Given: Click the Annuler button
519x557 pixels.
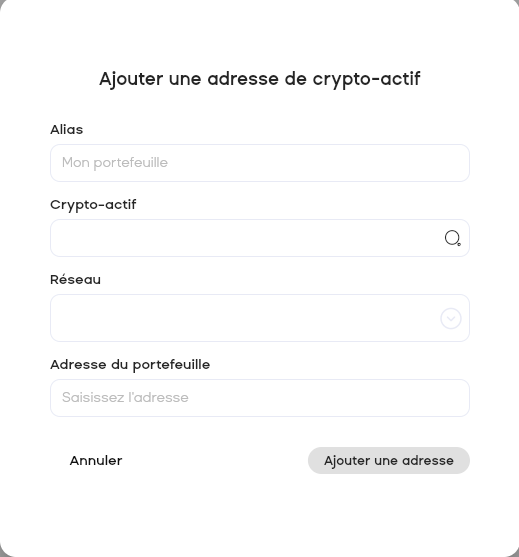Looking at the screenshot, I should [x=96, y=460].
